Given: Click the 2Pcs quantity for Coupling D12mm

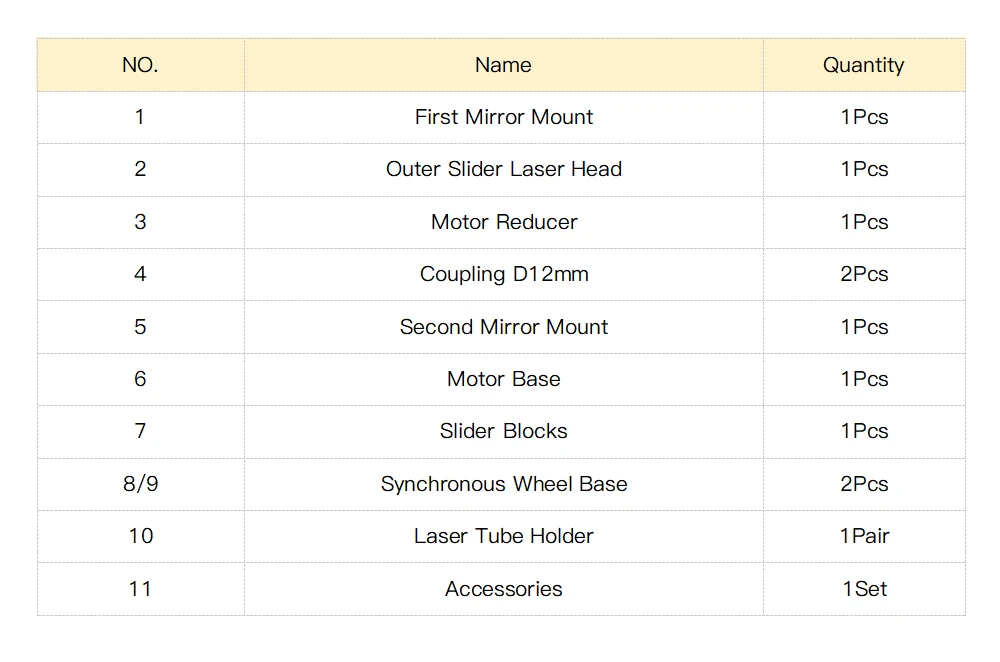Looking at the screenshot, I should pyautogui.click(x=864, y=274).
